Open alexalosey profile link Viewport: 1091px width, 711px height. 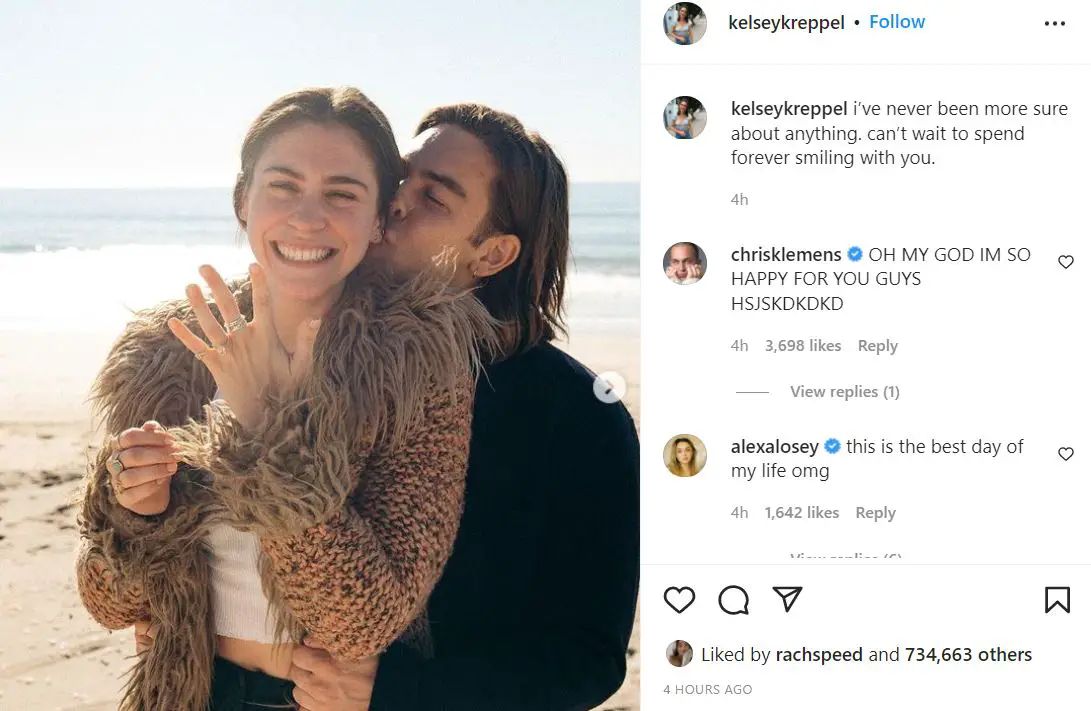pyautogui.click(x=774, y=447)
